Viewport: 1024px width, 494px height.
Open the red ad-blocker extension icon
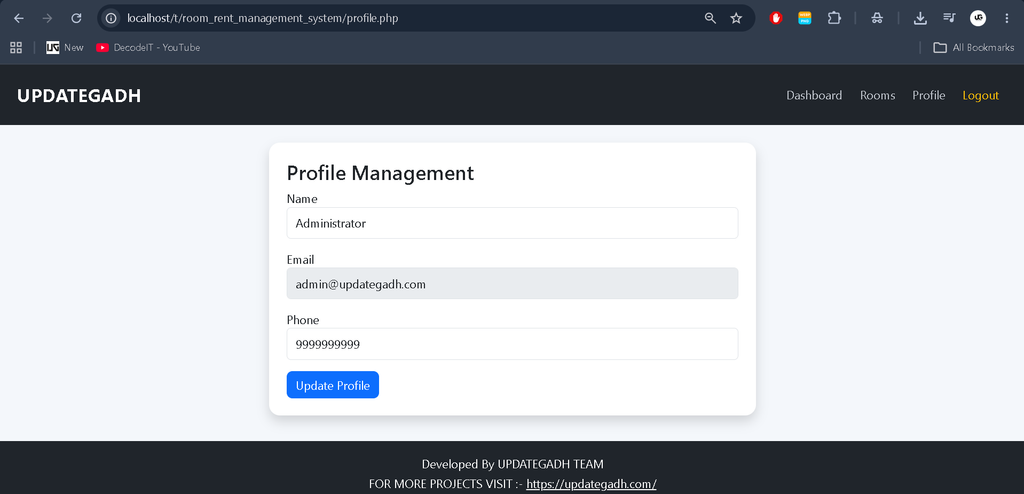click(x=776, y=18)
